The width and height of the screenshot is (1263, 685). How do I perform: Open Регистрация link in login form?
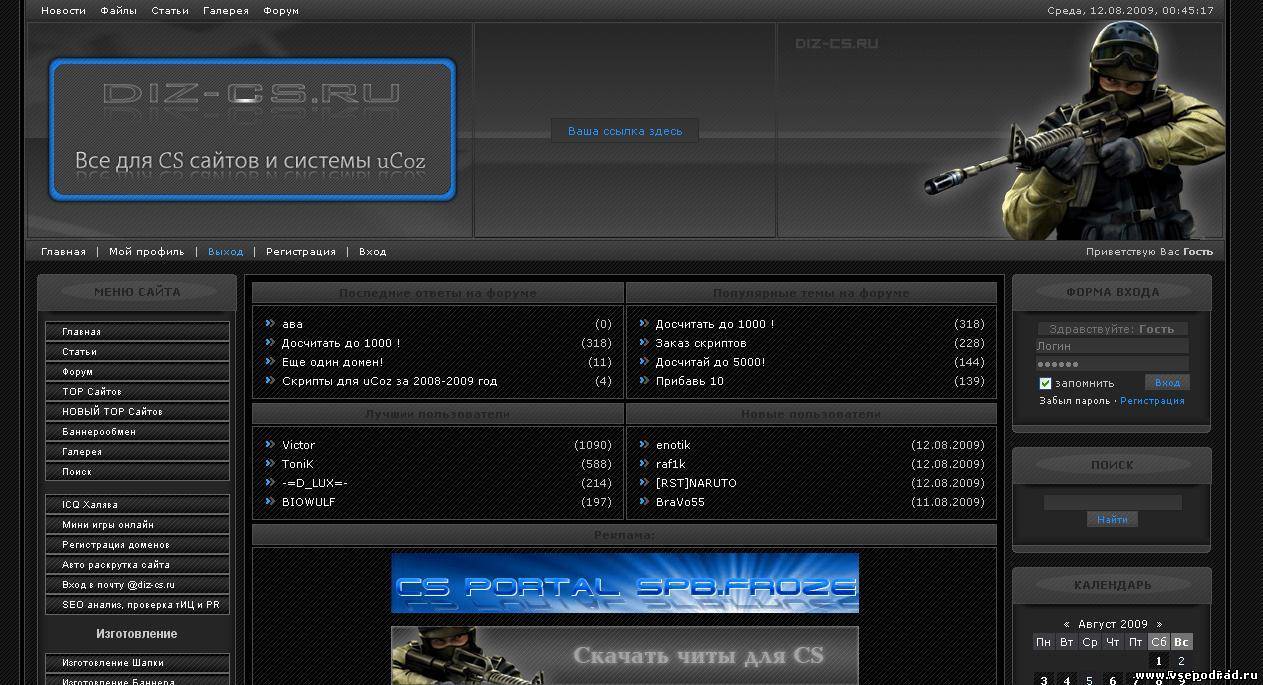pos(1152,401)
